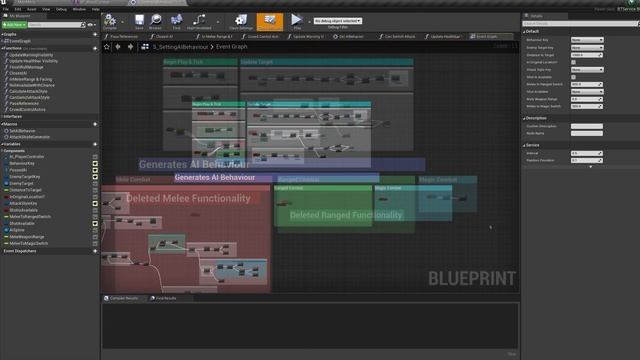
Task: Click the graph grid icon before the breadcrumb
Action: pyautogui.click(x=145, y=47)
